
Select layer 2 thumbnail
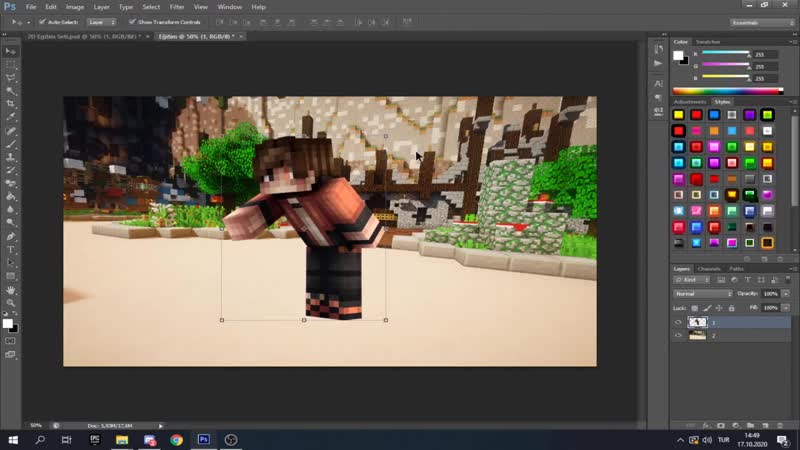(697, 336)
